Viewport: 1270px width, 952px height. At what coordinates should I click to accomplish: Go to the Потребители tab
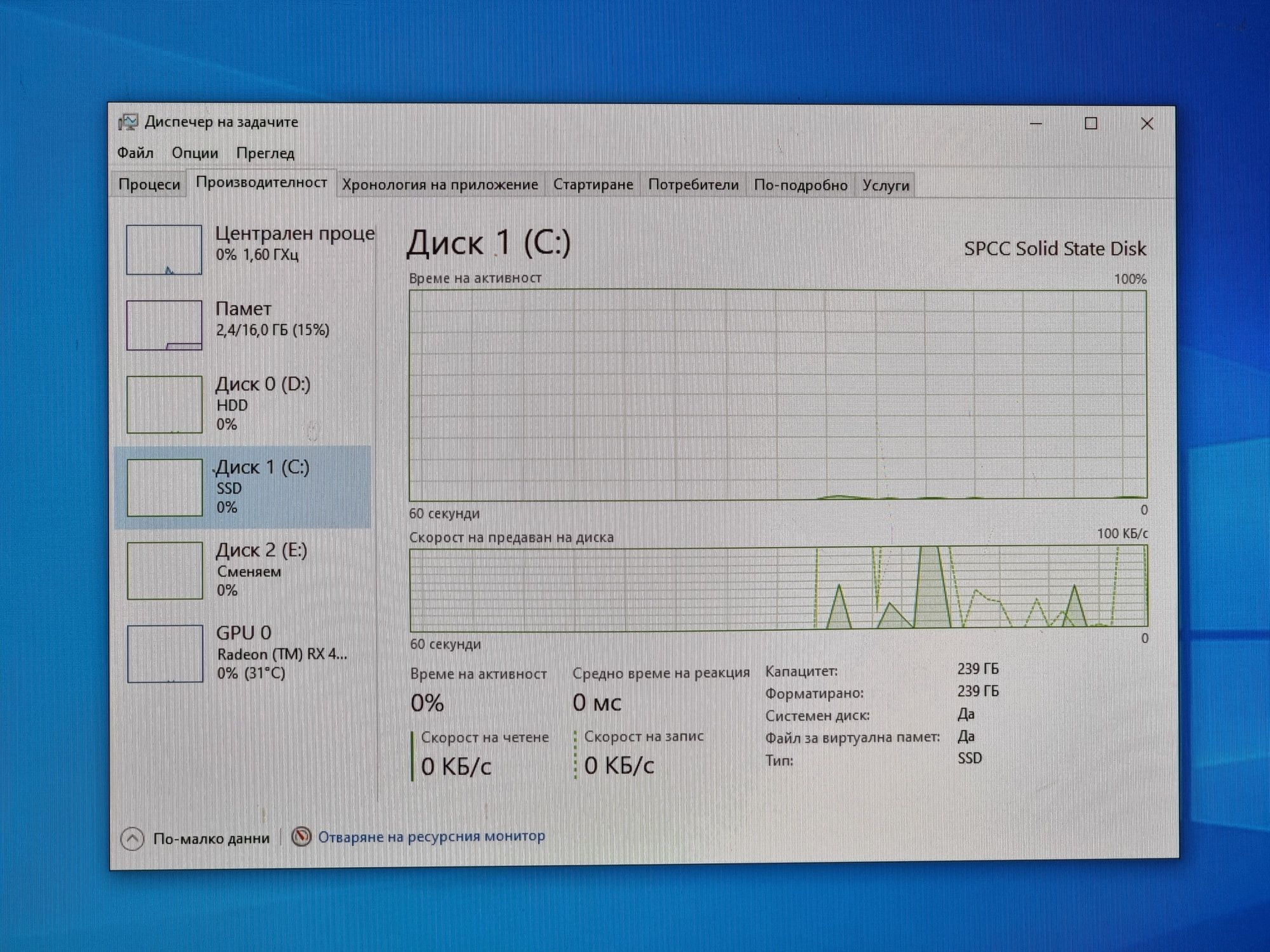(693, 185)
